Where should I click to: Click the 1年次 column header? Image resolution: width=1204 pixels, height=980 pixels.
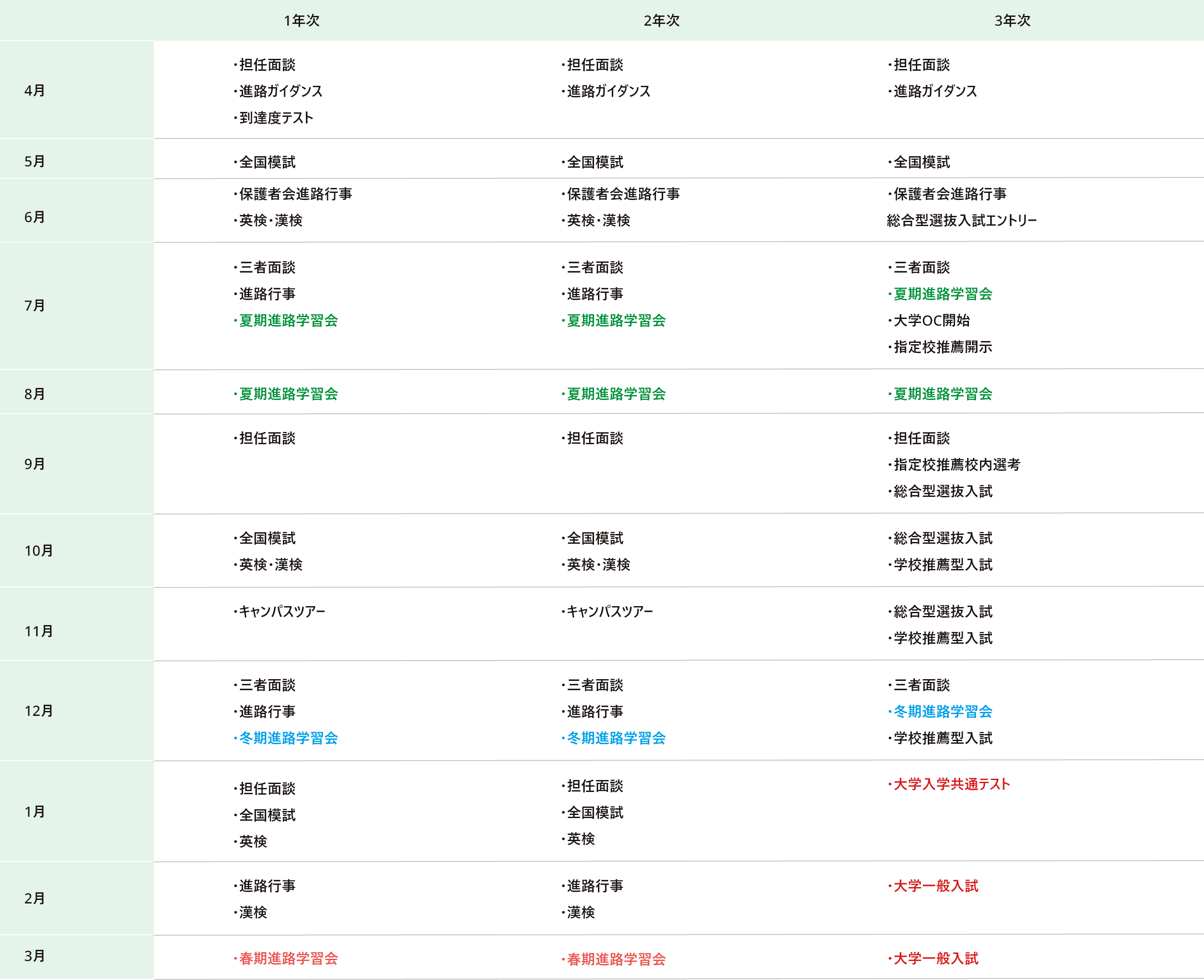tap(301, 21)
